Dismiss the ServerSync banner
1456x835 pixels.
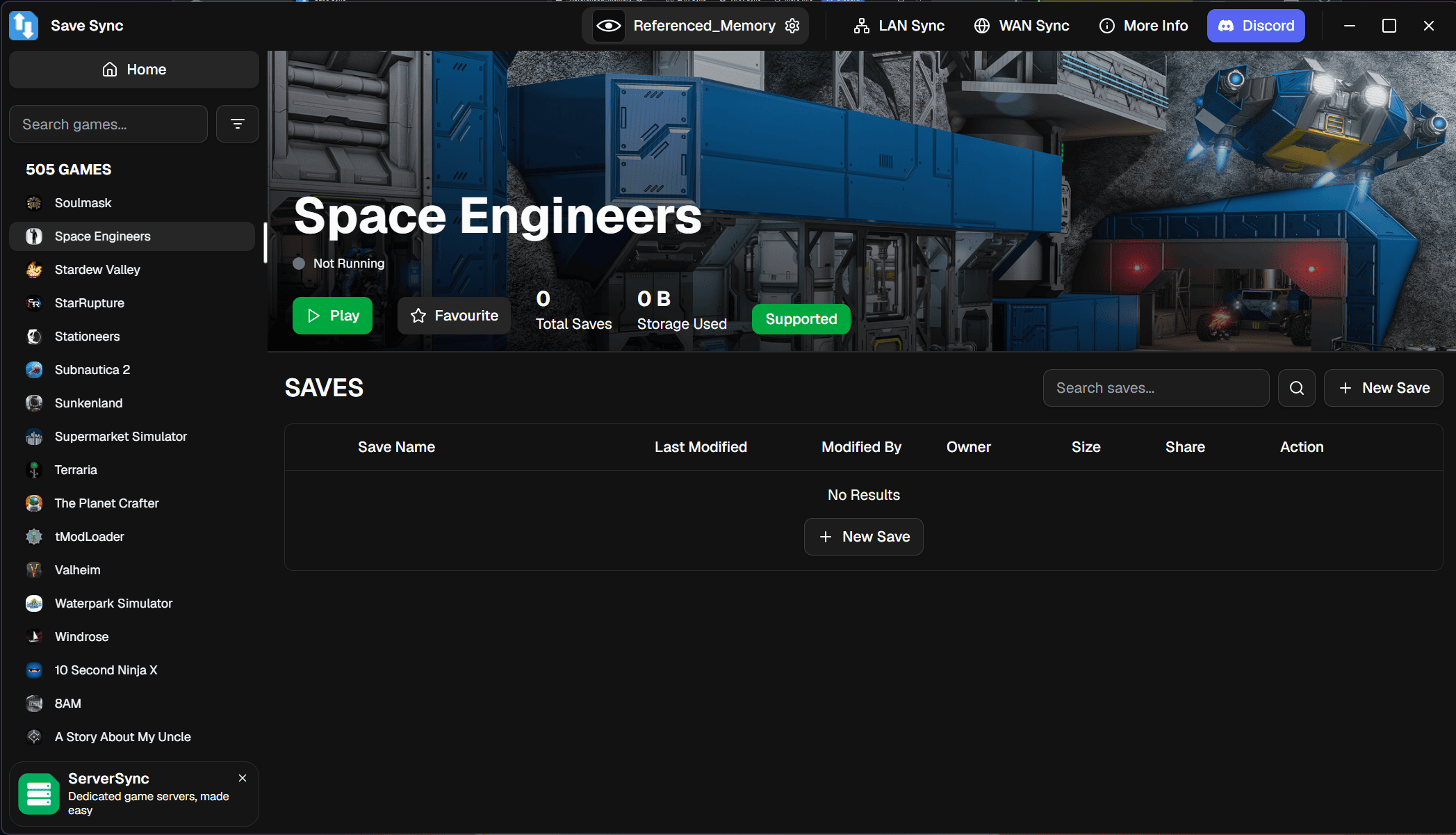[243, 778]
